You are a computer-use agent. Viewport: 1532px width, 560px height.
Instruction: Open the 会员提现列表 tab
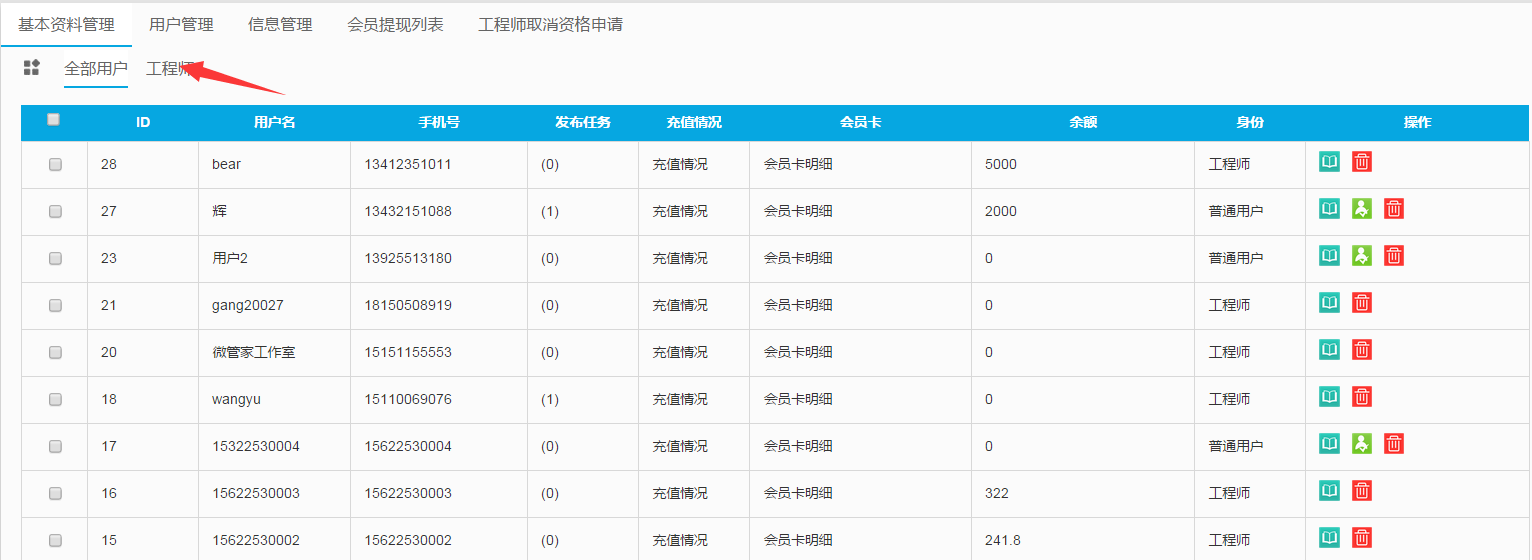395,25
